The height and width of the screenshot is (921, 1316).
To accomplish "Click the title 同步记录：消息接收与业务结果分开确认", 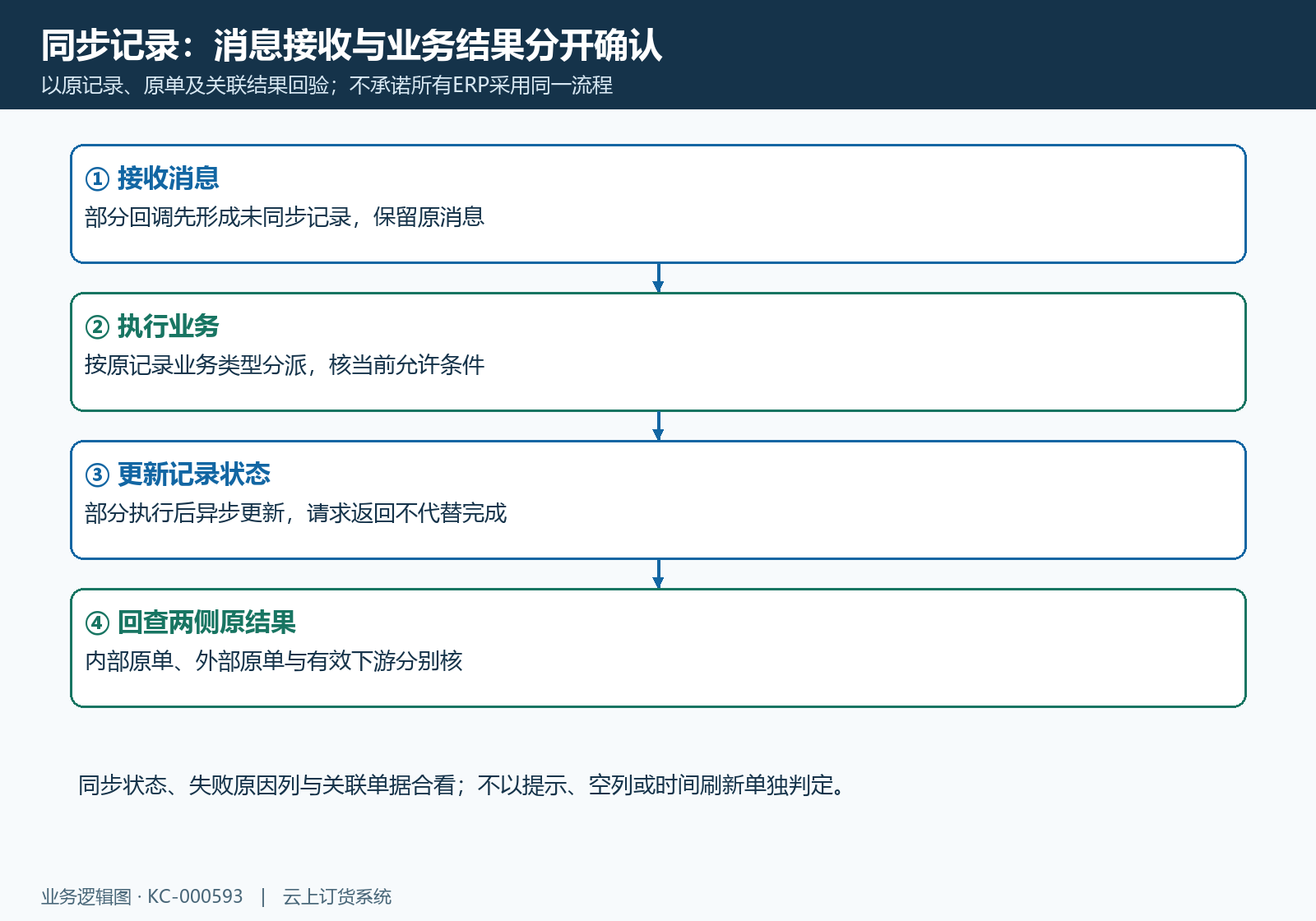I will pos(351,45).
